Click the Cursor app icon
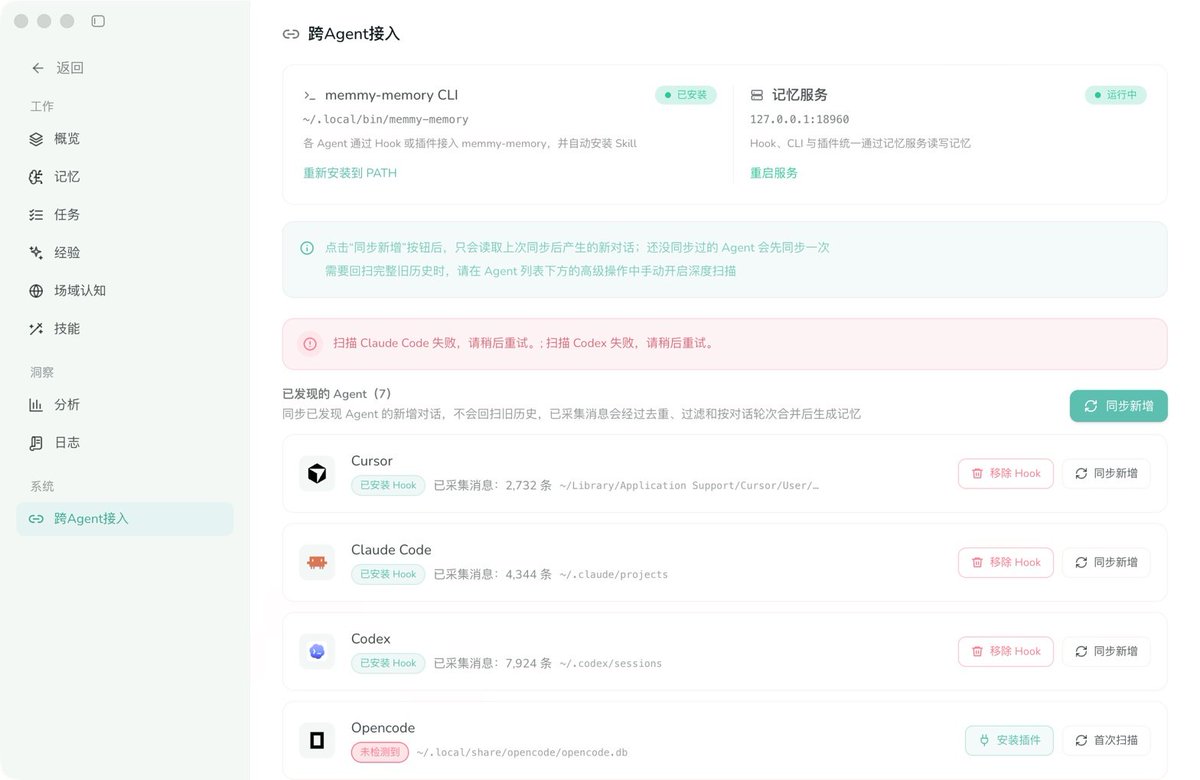1200x780 pixels. (x=317, y=473)
